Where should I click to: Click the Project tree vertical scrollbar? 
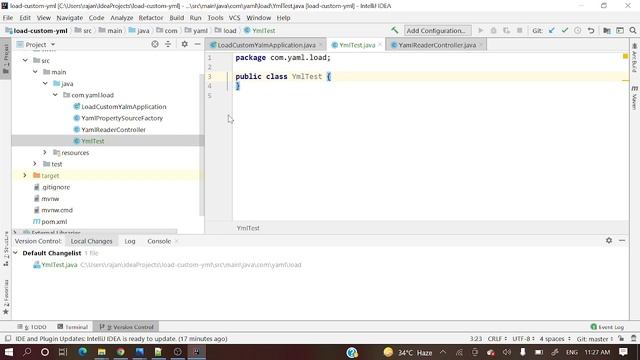[x=202, y=145]
